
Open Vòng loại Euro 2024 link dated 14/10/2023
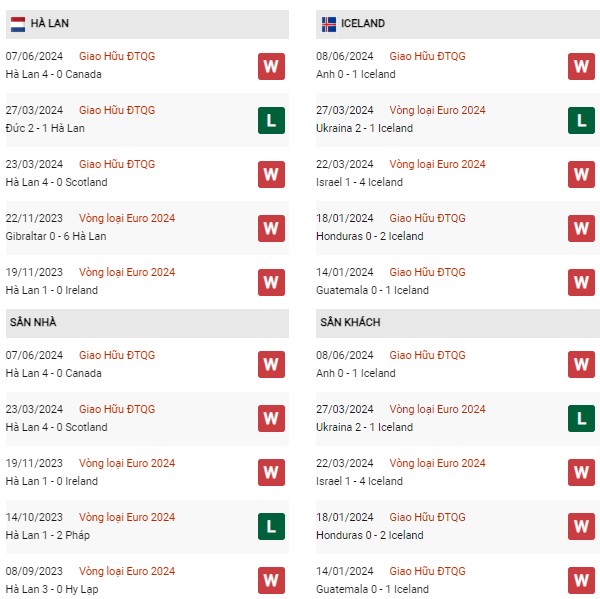[127, 517]
